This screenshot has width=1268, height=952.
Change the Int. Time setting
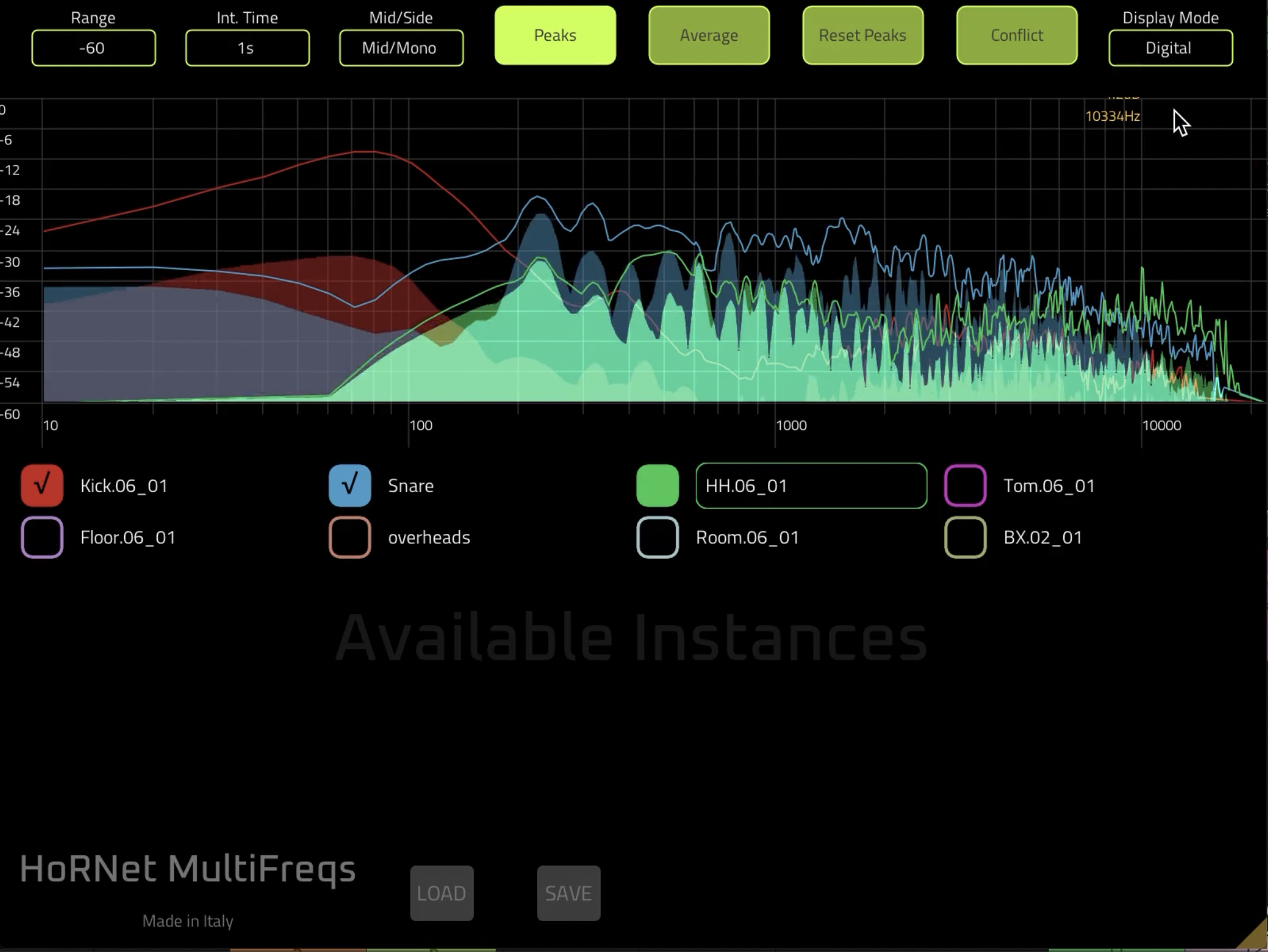(247, 47)
